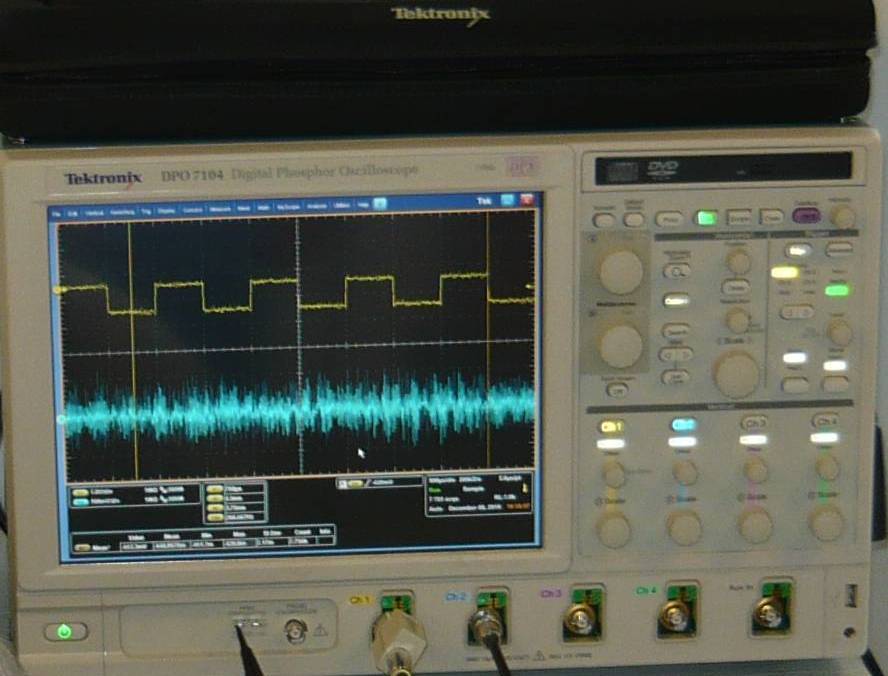This screenshot has width=888, height=676.
Task: Click the yellow Ch1 ground marker at the graticule edge
Action: (x=57, y=290)
